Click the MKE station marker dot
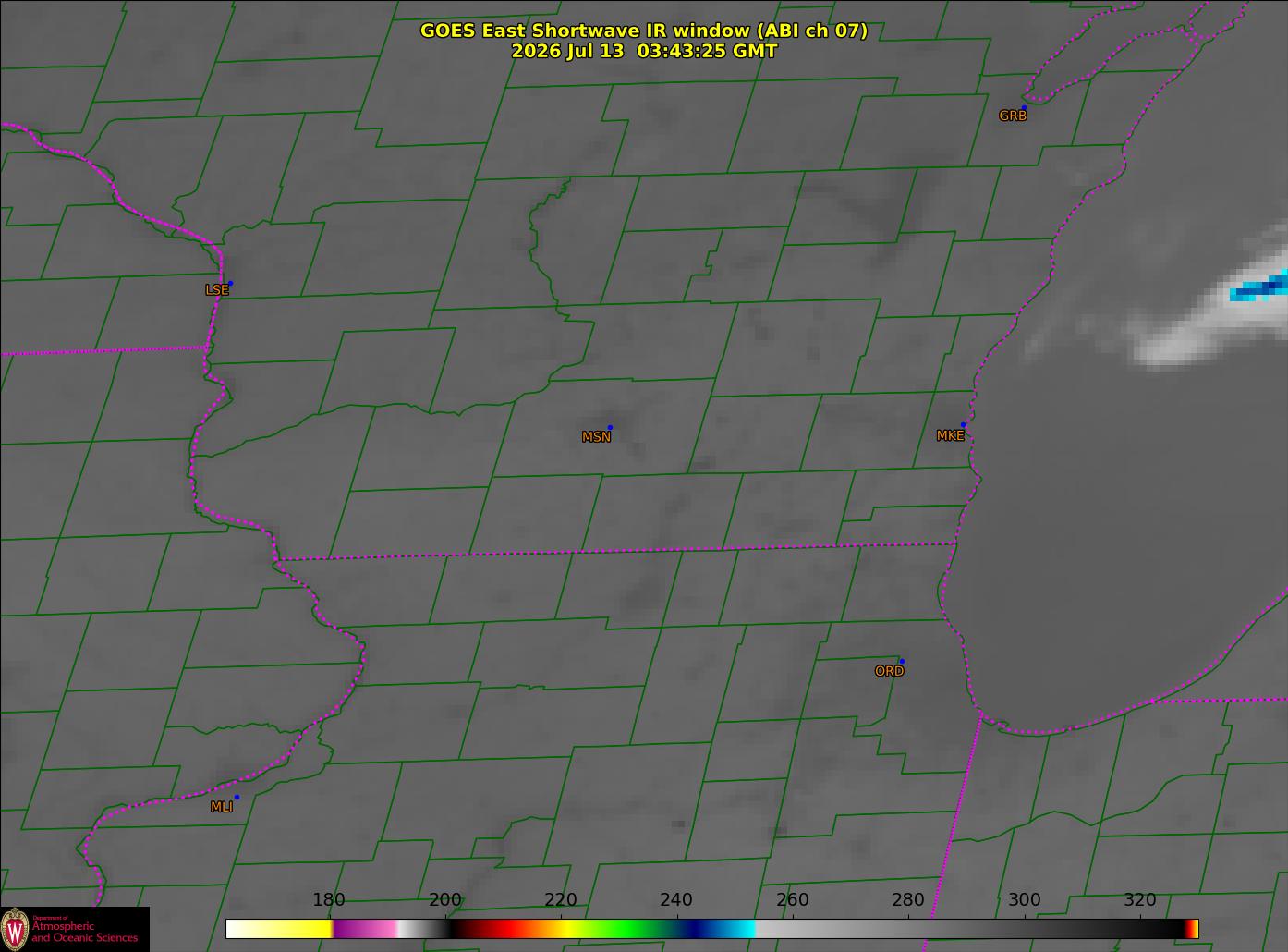The width and height of the screenshot is (1288, 952). coord(963,425)
